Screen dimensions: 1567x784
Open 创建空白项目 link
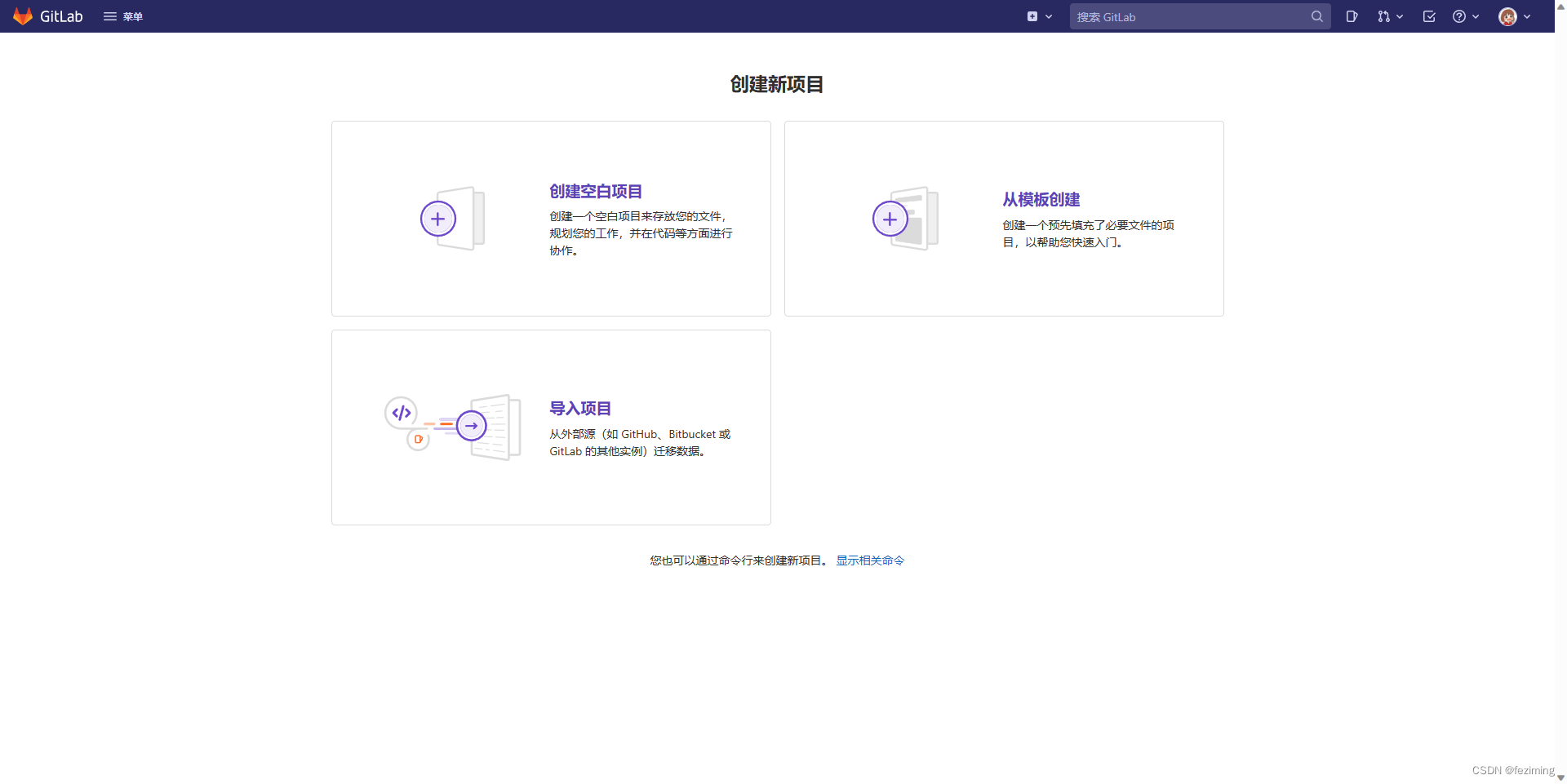tap(595, 191)
